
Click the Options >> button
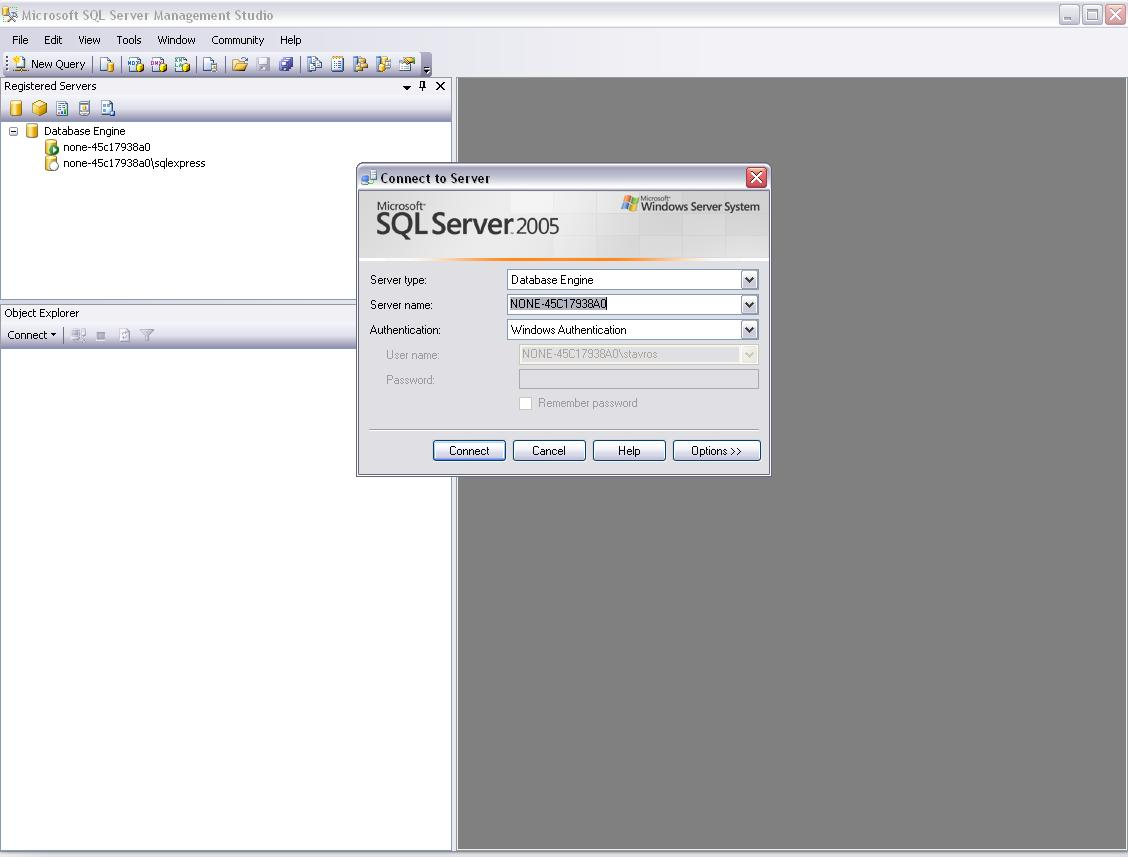coord(717,451)
